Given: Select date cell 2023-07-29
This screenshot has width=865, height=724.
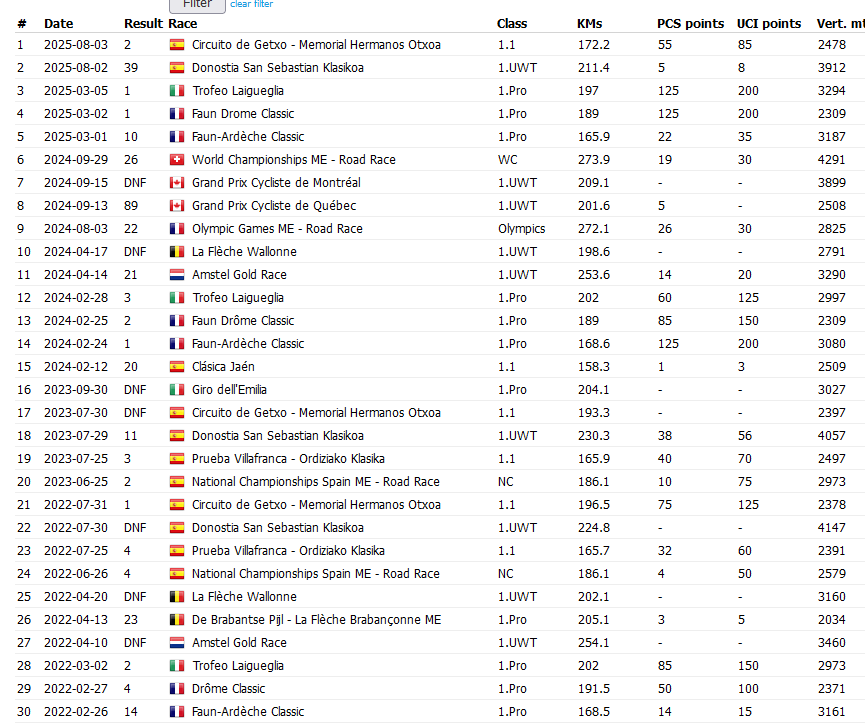Looking at the screenshot, I should tap(76, 435).
